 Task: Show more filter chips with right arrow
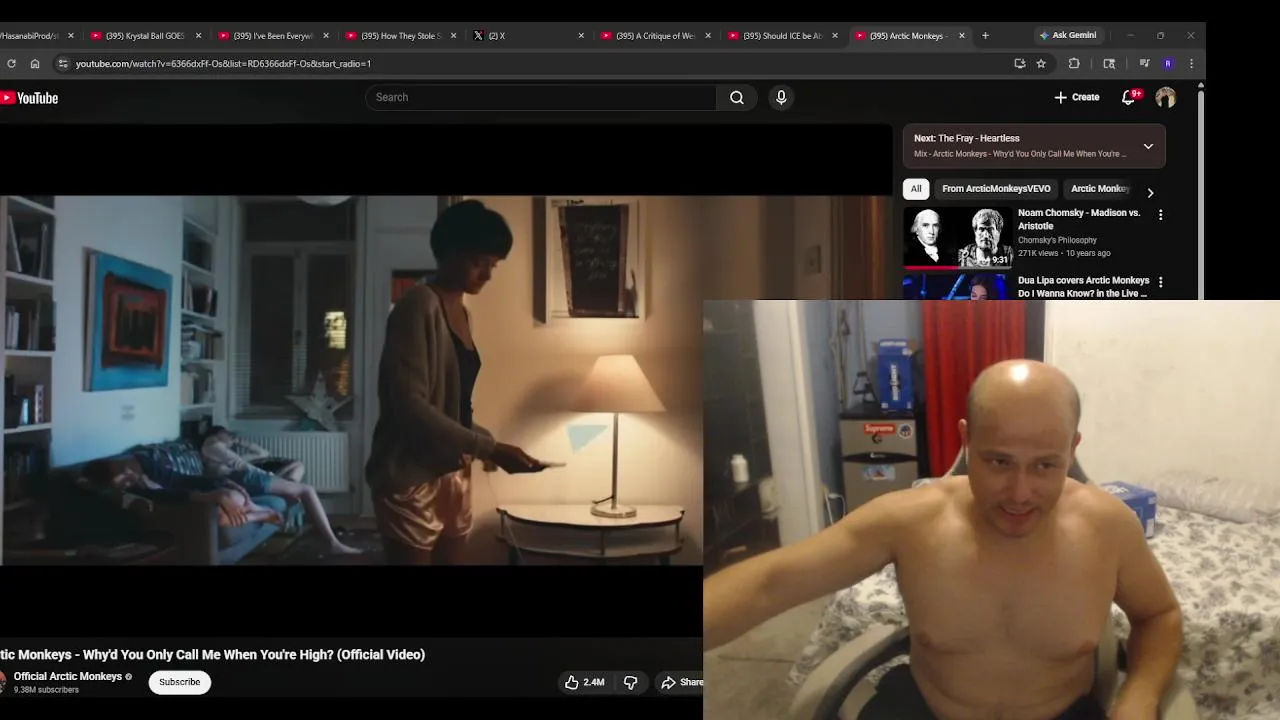(1150, 192)
